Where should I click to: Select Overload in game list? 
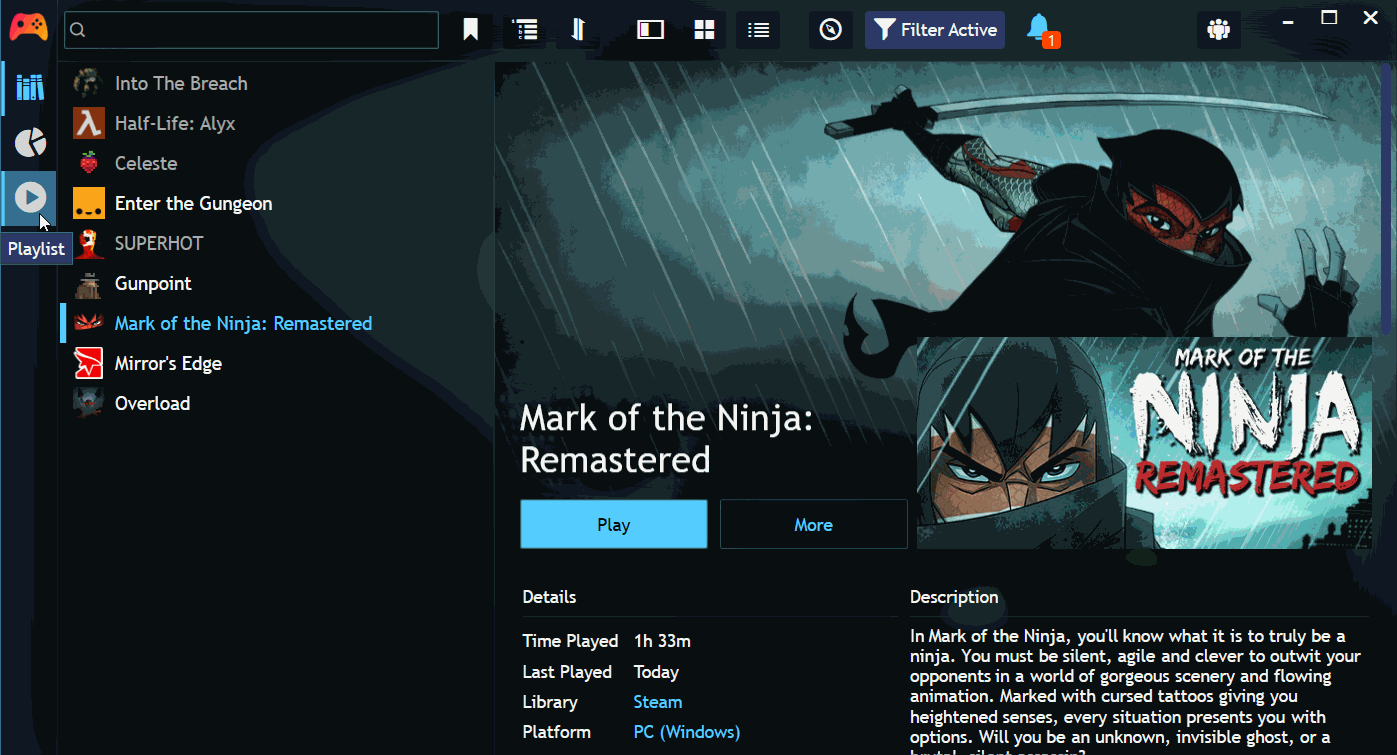point(278,404)
